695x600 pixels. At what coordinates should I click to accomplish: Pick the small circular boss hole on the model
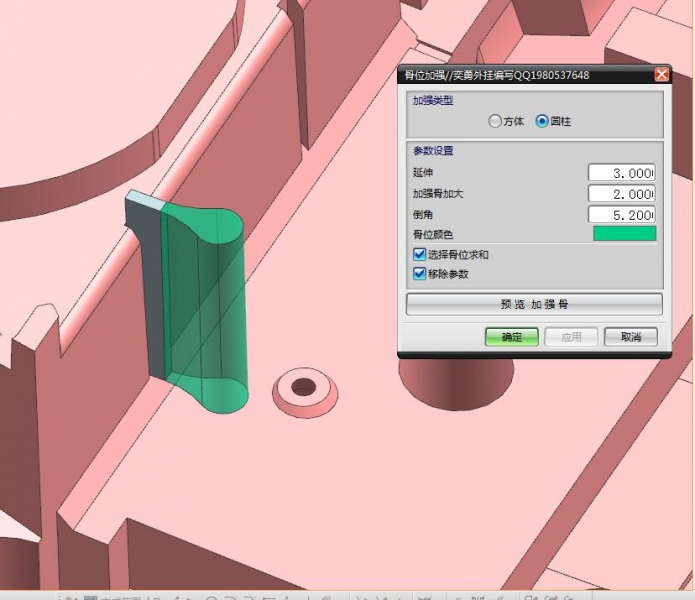coord(302,385)
